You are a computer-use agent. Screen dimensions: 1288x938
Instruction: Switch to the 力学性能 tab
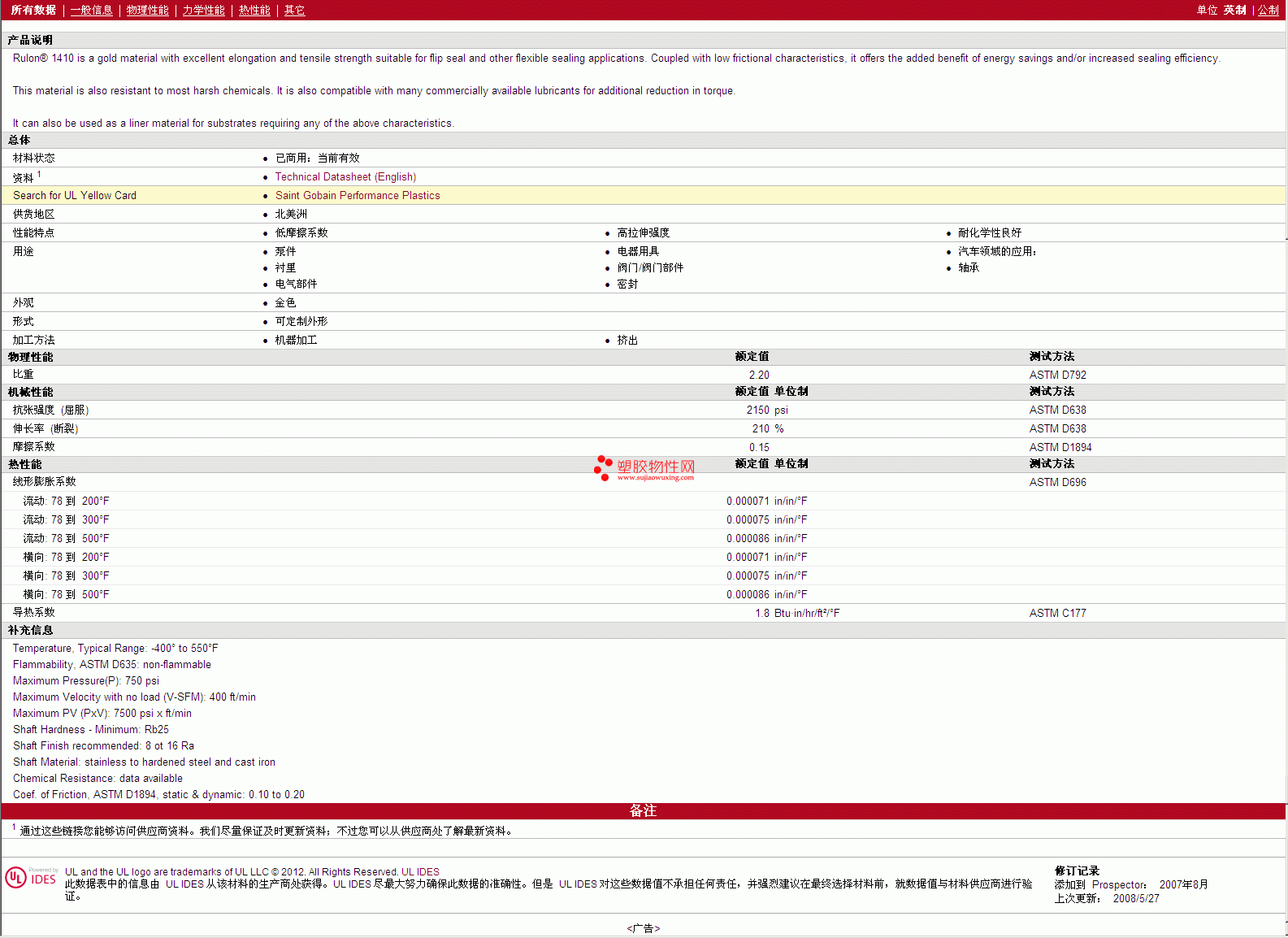203,11
